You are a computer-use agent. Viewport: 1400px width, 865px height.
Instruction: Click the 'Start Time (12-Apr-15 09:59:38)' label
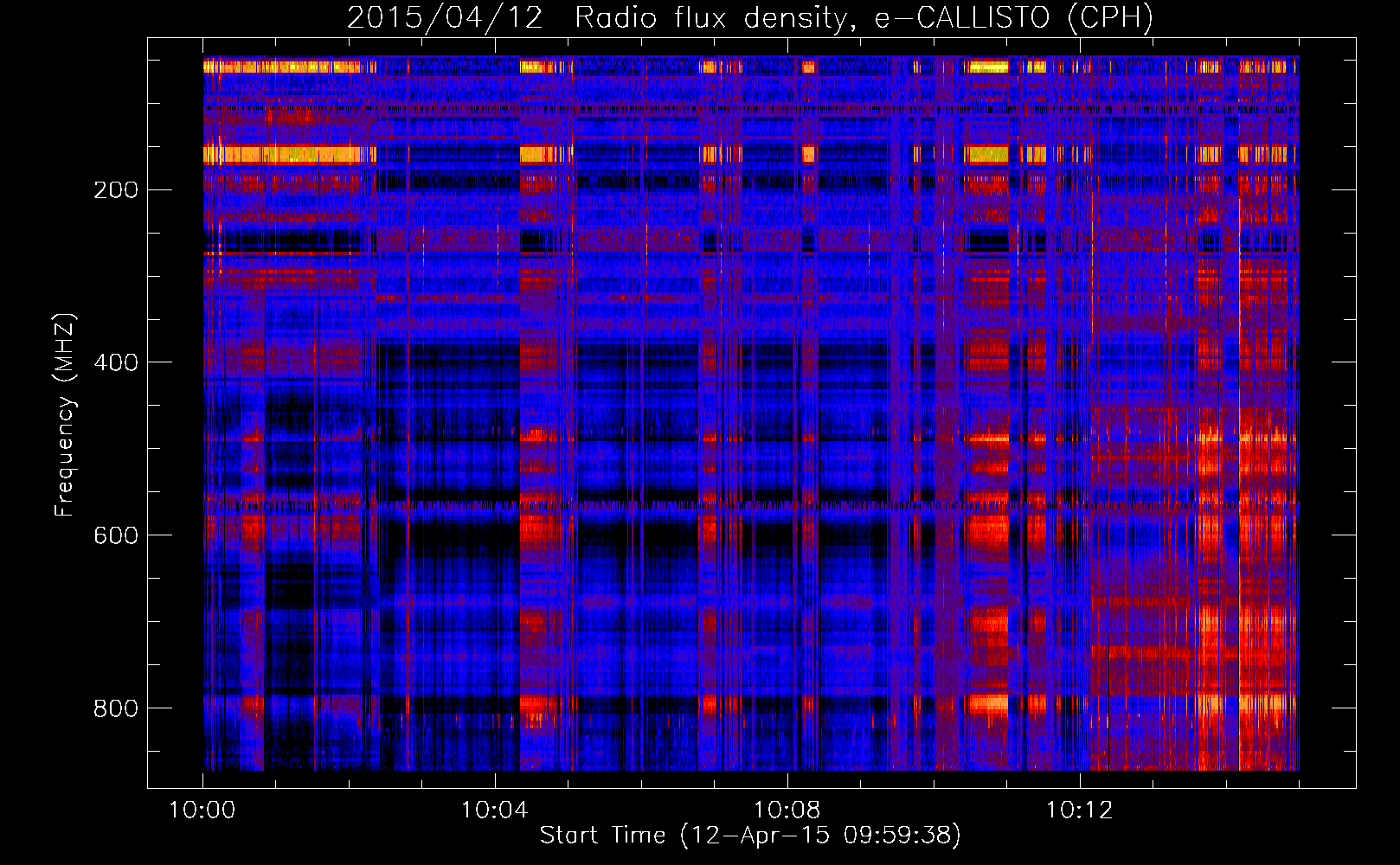[x=750, y=836]
